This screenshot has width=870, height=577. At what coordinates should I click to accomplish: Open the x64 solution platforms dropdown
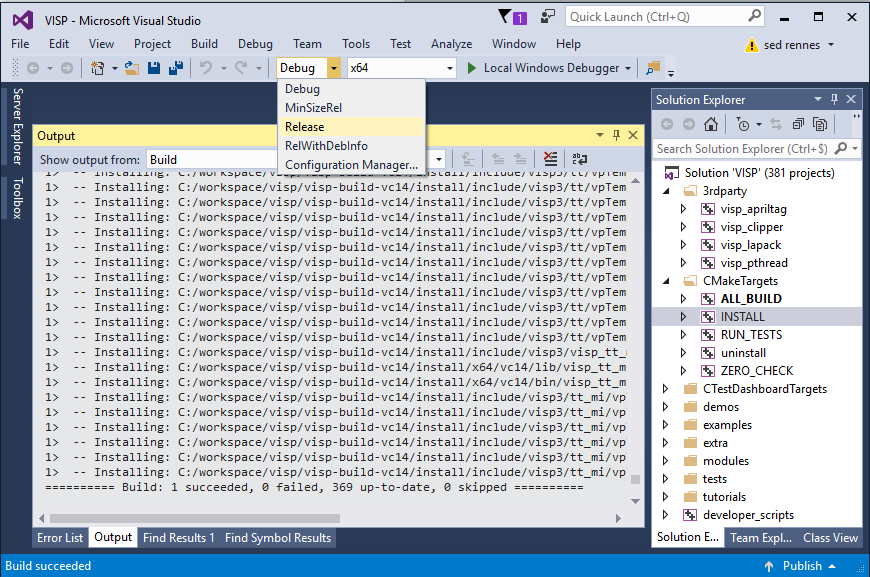(x=448, y=68)
